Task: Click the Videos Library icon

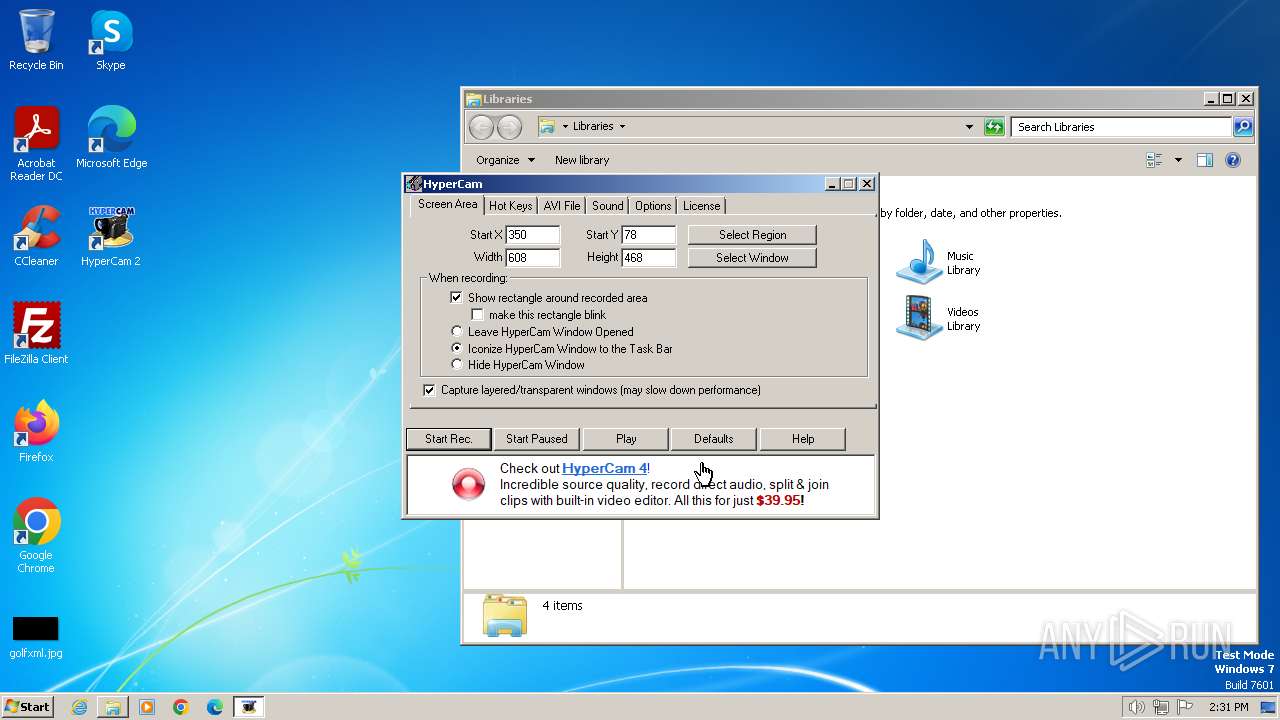Action: click(x=919, y=318)
